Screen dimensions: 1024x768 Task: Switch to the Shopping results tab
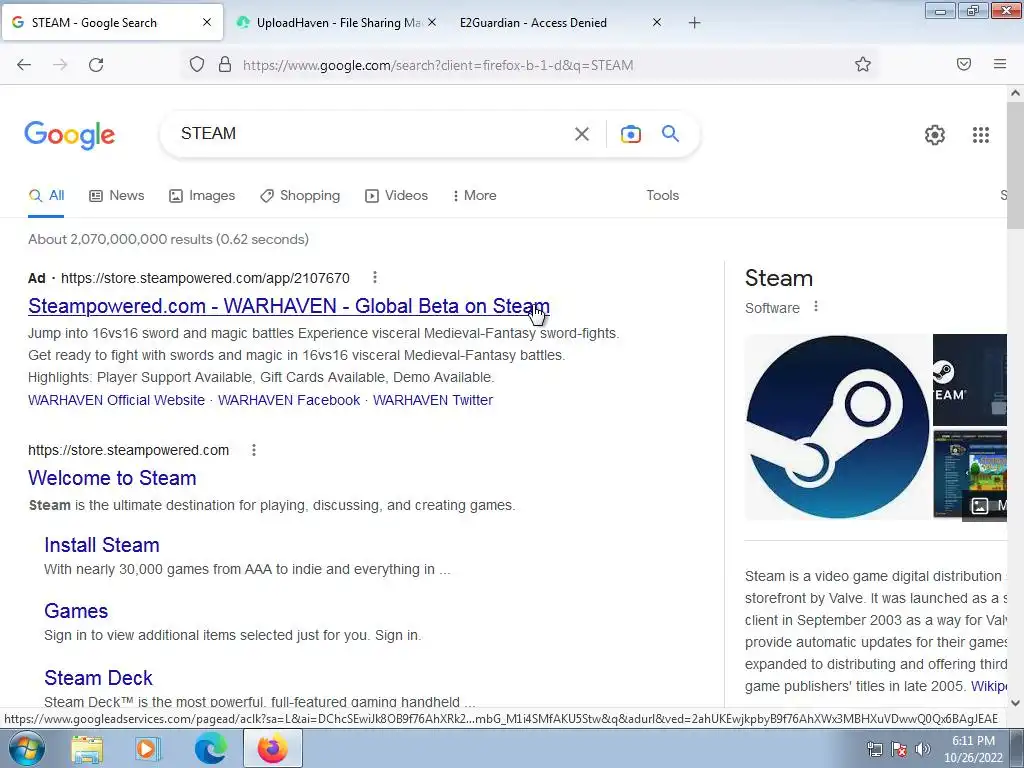(x=300, y=195)
